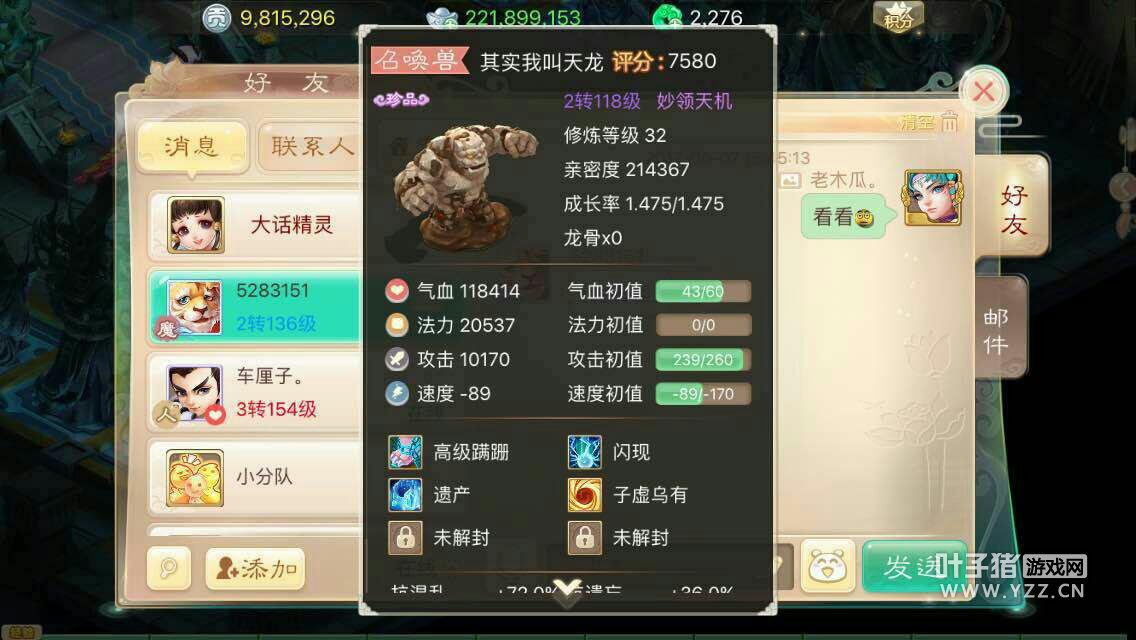Open chat with 车厘子。
The width and height of the screenshot is (1136, 640).
[x=254, y=392]
